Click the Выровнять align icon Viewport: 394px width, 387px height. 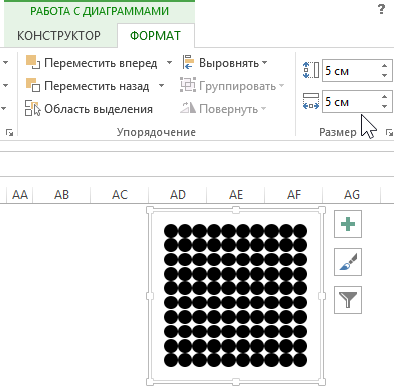(188, 62)
